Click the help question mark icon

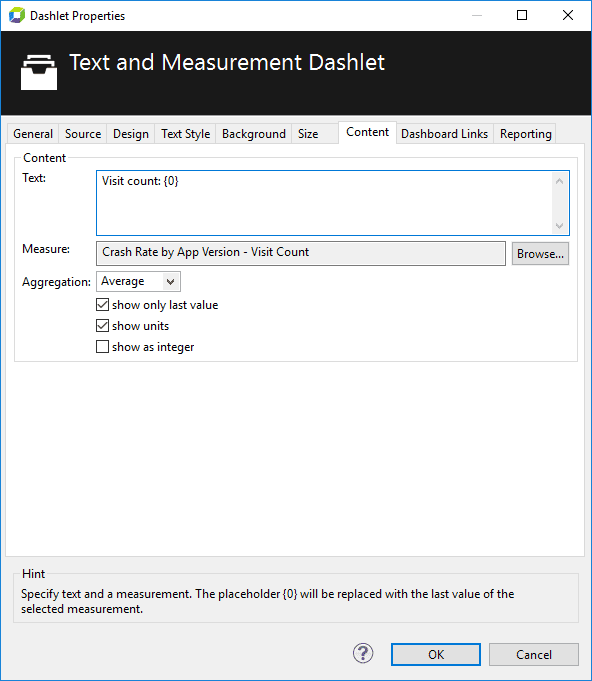(363, 653)
